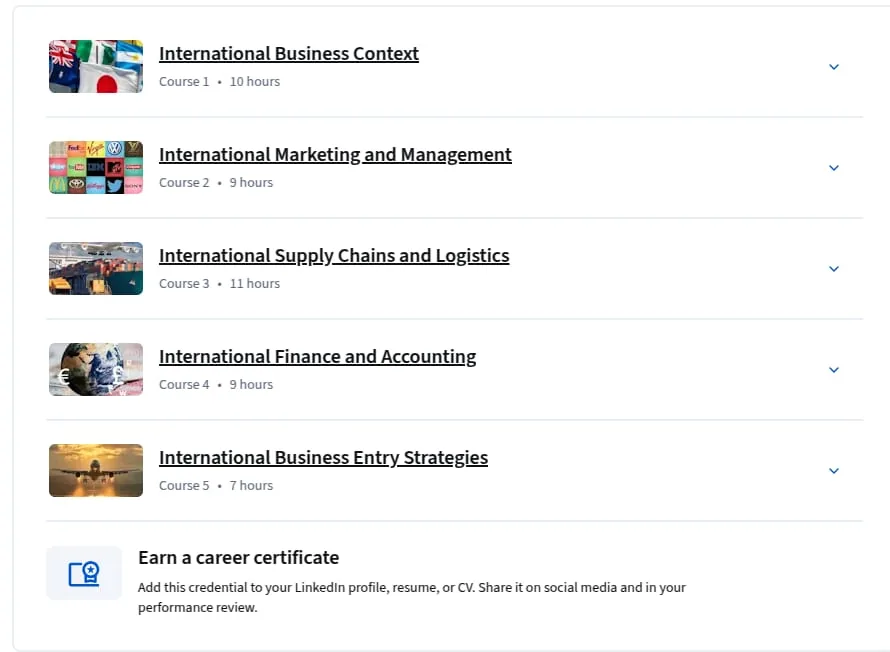This screenshot has width=890, height=652.
Task: Click the career certificate badge icon
Action: pyautogui.click(x=84, y=573)
